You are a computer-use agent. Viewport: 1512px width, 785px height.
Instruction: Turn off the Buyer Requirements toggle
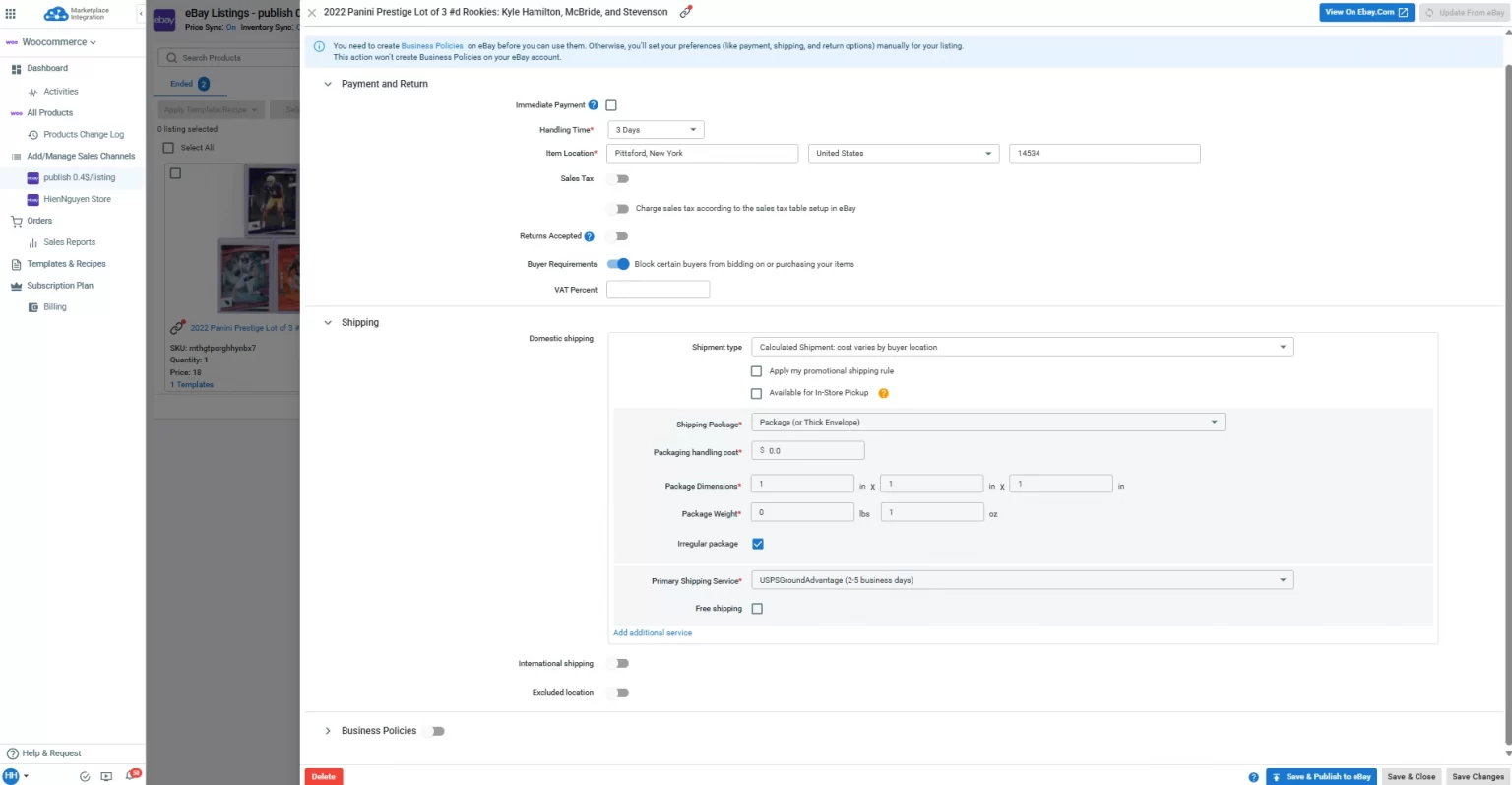click(618, 264)
